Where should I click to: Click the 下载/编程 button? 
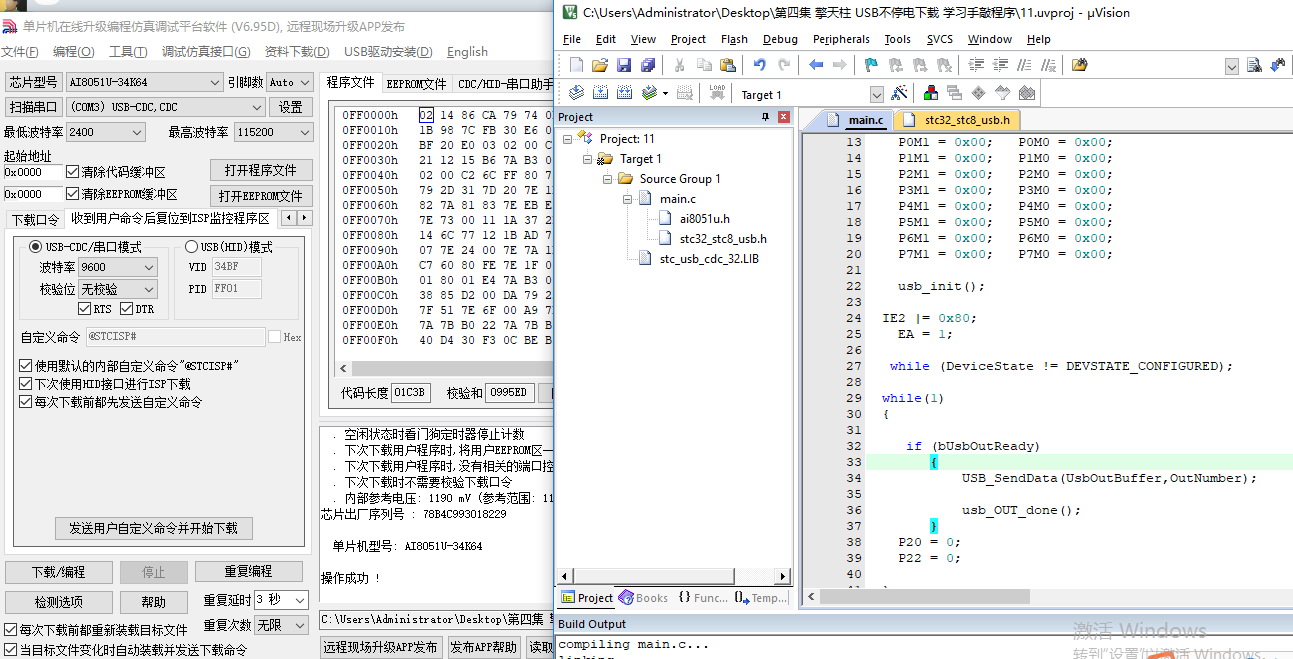[58, 572]
